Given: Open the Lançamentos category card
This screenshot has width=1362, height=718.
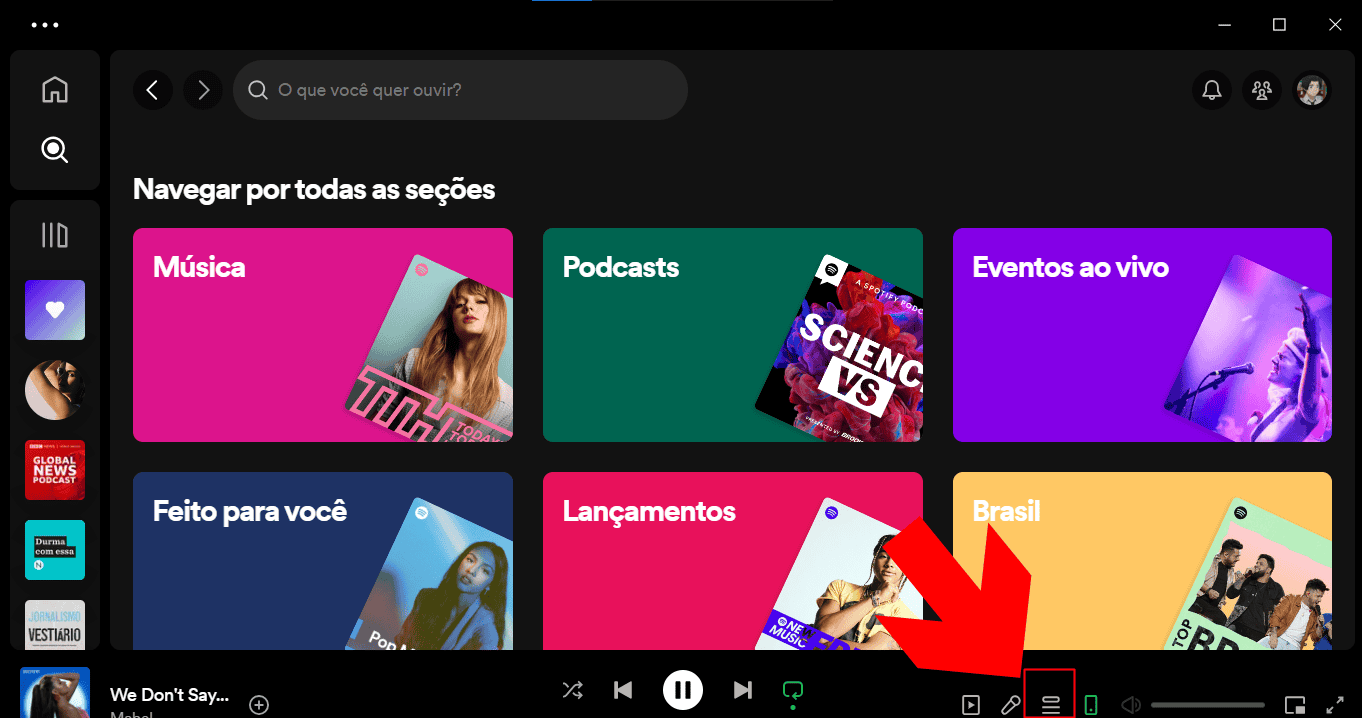Looking at the screenshot, I should (x=733, y=561).
